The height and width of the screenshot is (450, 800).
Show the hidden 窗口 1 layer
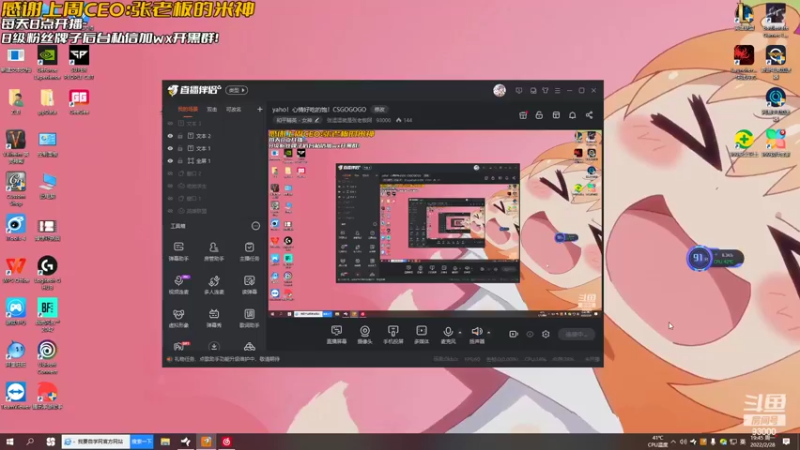(x=170, y=198)
